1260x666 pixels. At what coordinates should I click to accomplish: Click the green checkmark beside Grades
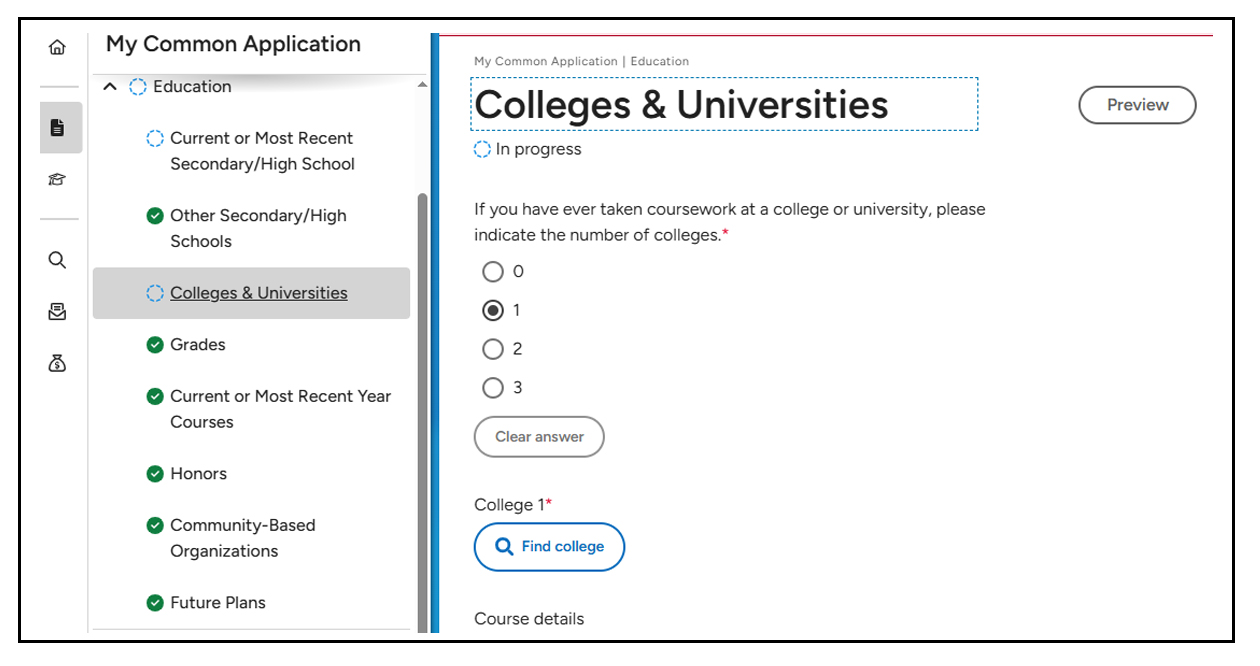click(155, 344)
